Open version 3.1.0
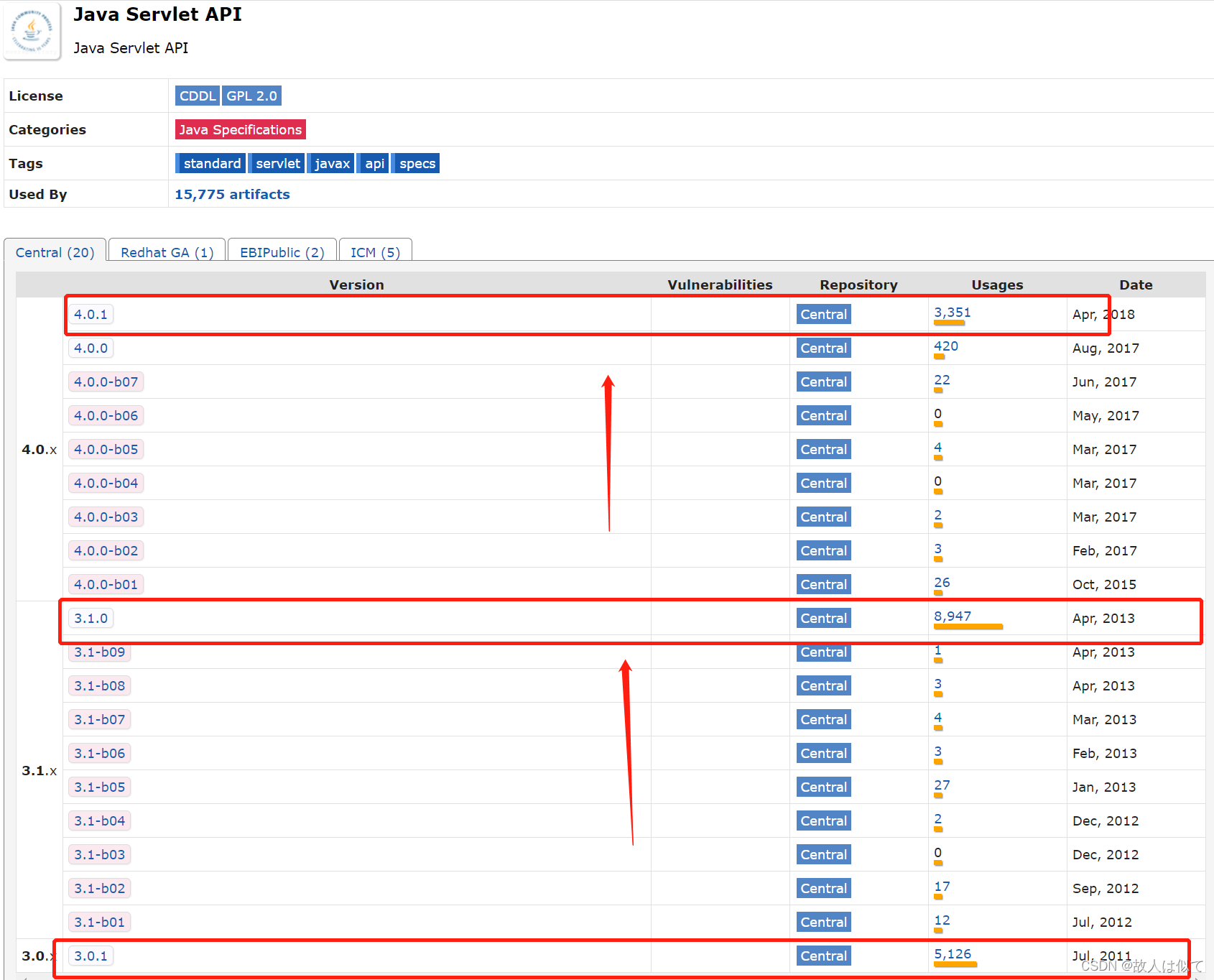This screenshot has width=1214, height=980. point(91,618)
